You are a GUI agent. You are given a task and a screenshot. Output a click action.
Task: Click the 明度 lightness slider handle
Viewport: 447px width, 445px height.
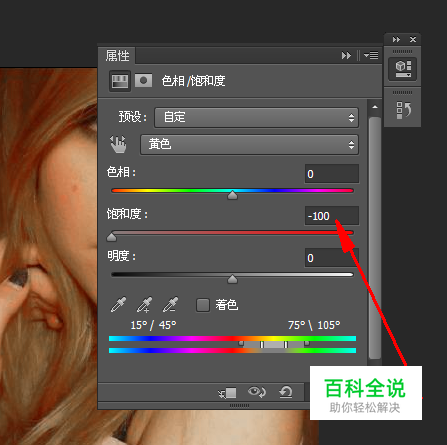click(x=232, y=279)
